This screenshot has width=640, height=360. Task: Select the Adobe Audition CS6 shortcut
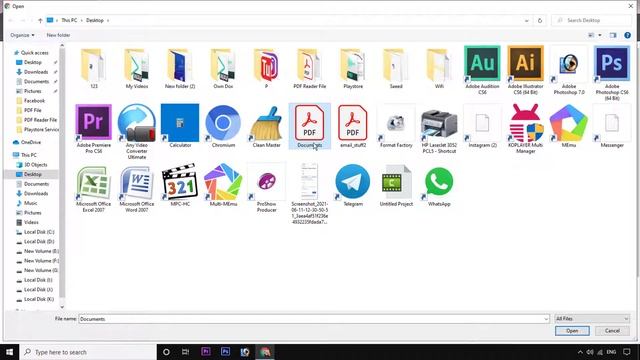(482, 70)
